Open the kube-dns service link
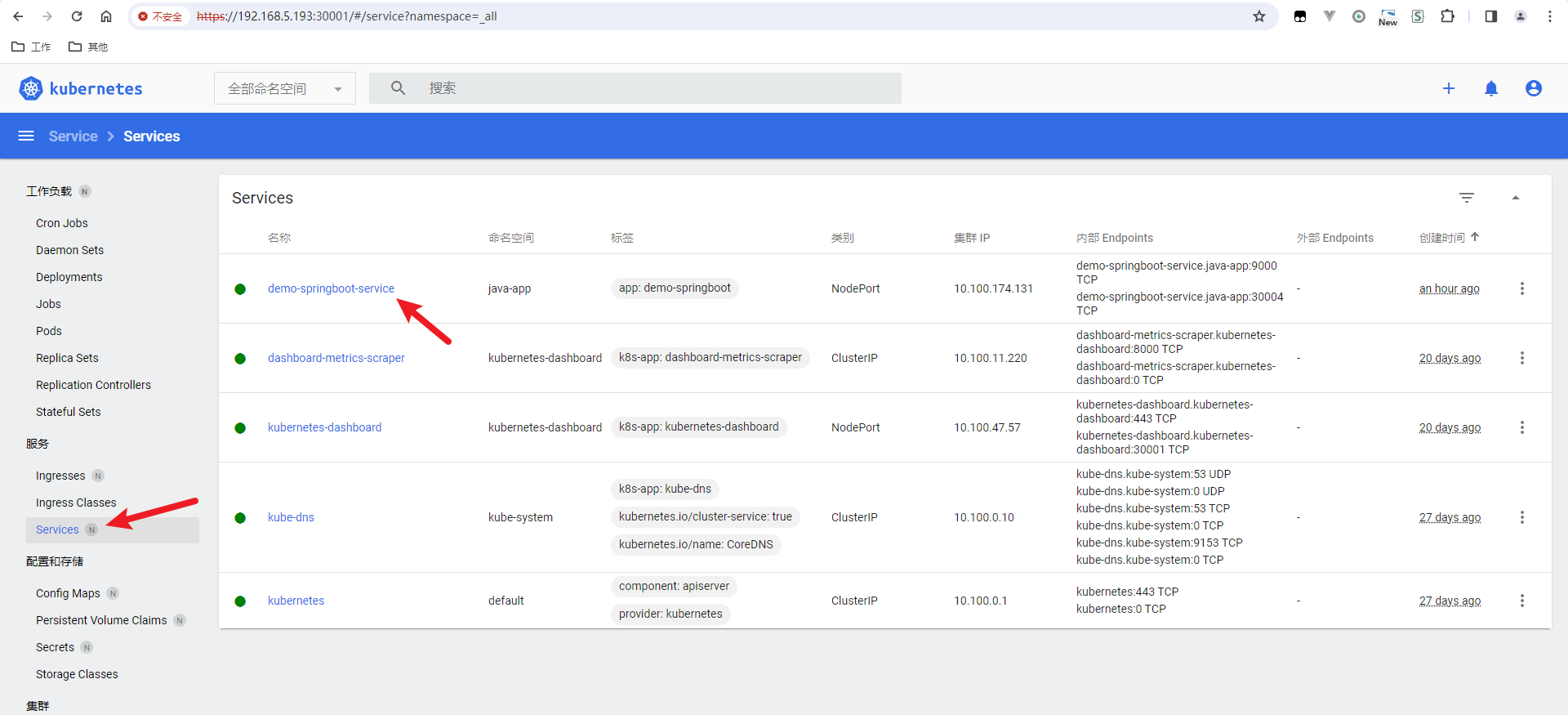1568x715 pixels. point(291,517)
